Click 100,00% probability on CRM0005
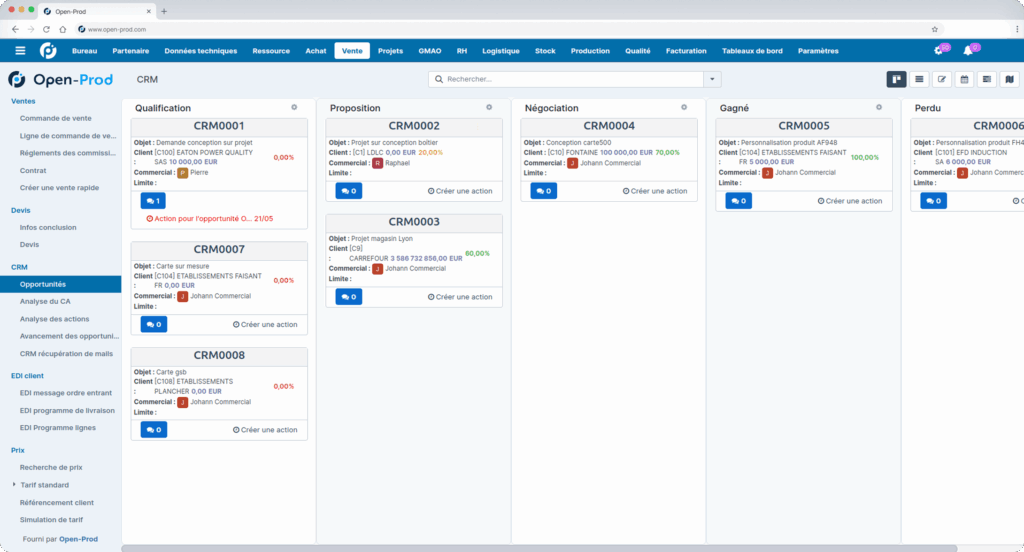 pyautogui.click(x=865, y=157)
